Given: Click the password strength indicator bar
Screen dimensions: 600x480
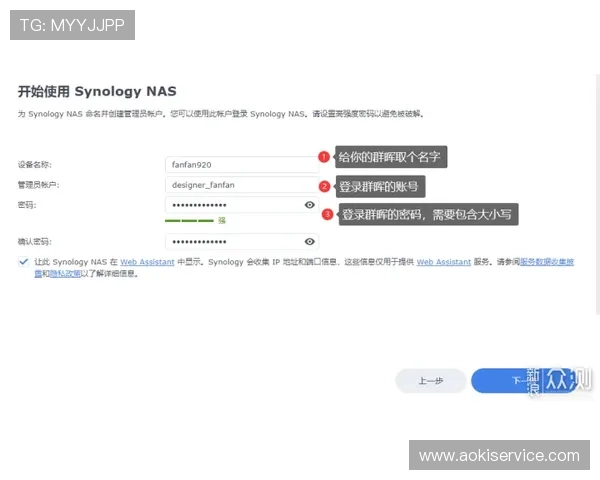Looking at the screenshot, I should [189, 220].
